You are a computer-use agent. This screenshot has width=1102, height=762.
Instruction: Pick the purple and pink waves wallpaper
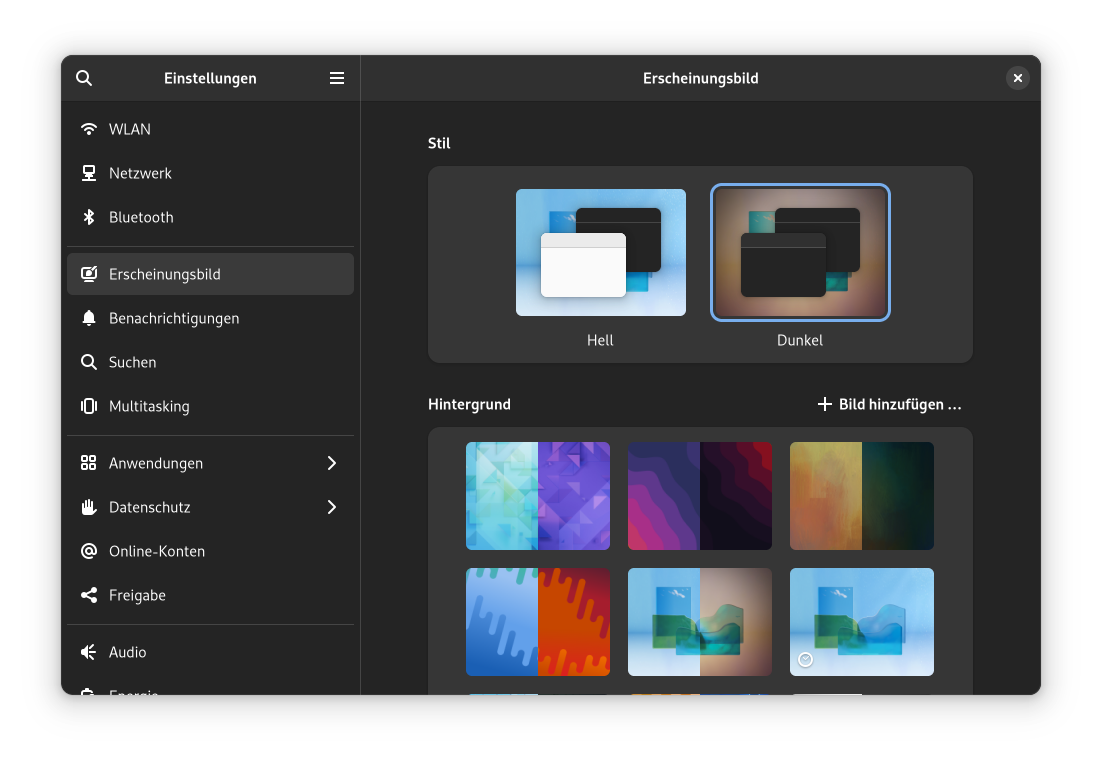(x=699, y=496)
